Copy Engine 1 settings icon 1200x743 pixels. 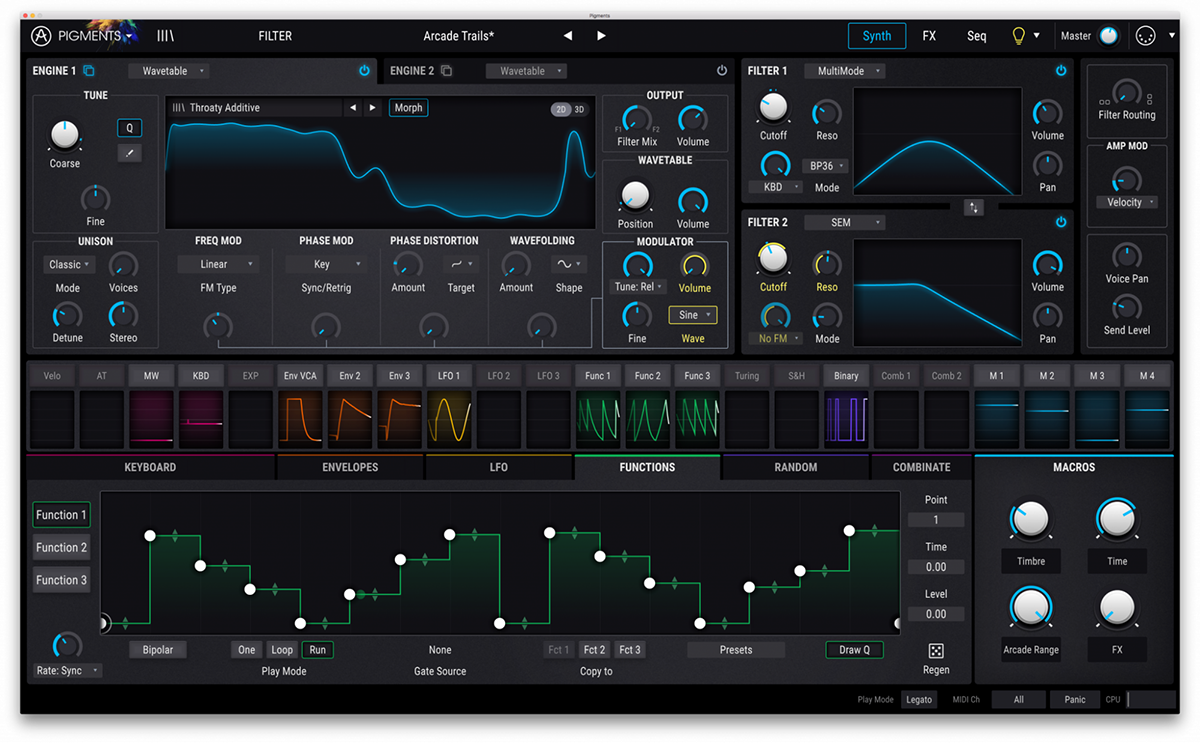coord(89,71)
